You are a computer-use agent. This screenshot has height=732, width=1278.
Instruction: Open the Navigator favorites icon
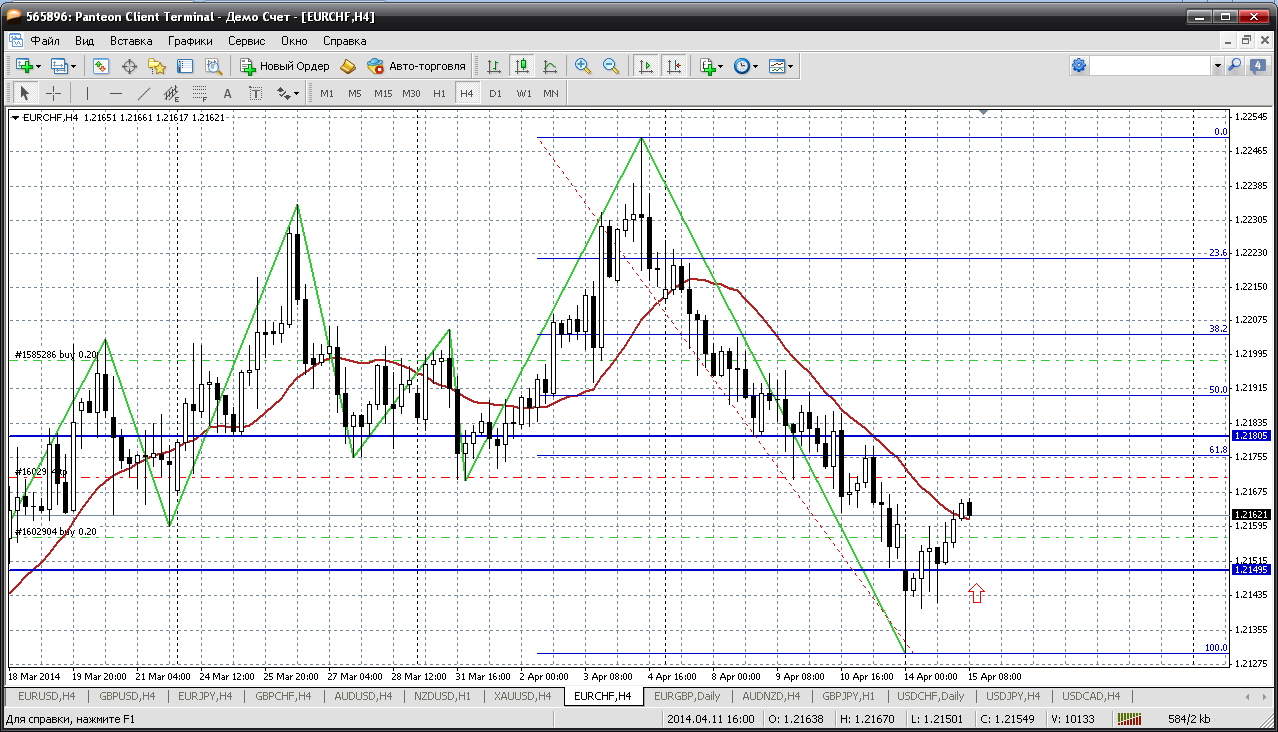click(157, 66)
